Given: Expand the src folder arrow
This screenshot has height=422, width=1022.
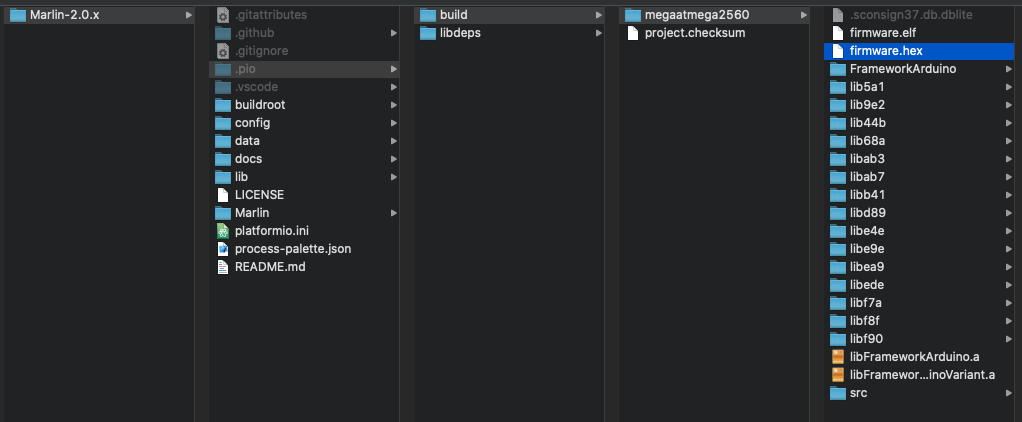Looking at the screenshot, I should coord(1009,393).
